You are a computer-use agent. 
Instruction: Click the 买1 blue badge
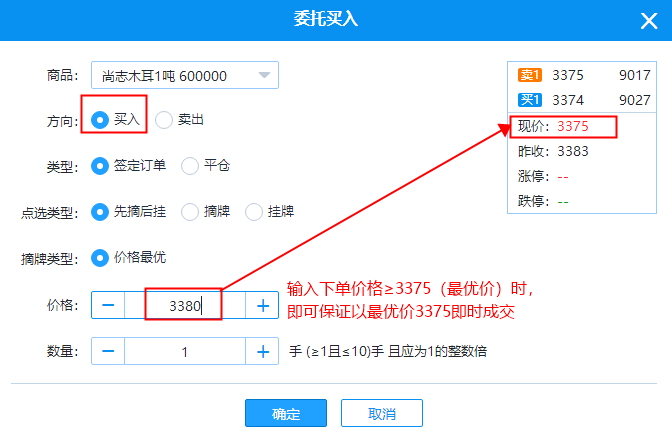coord(530,100)
